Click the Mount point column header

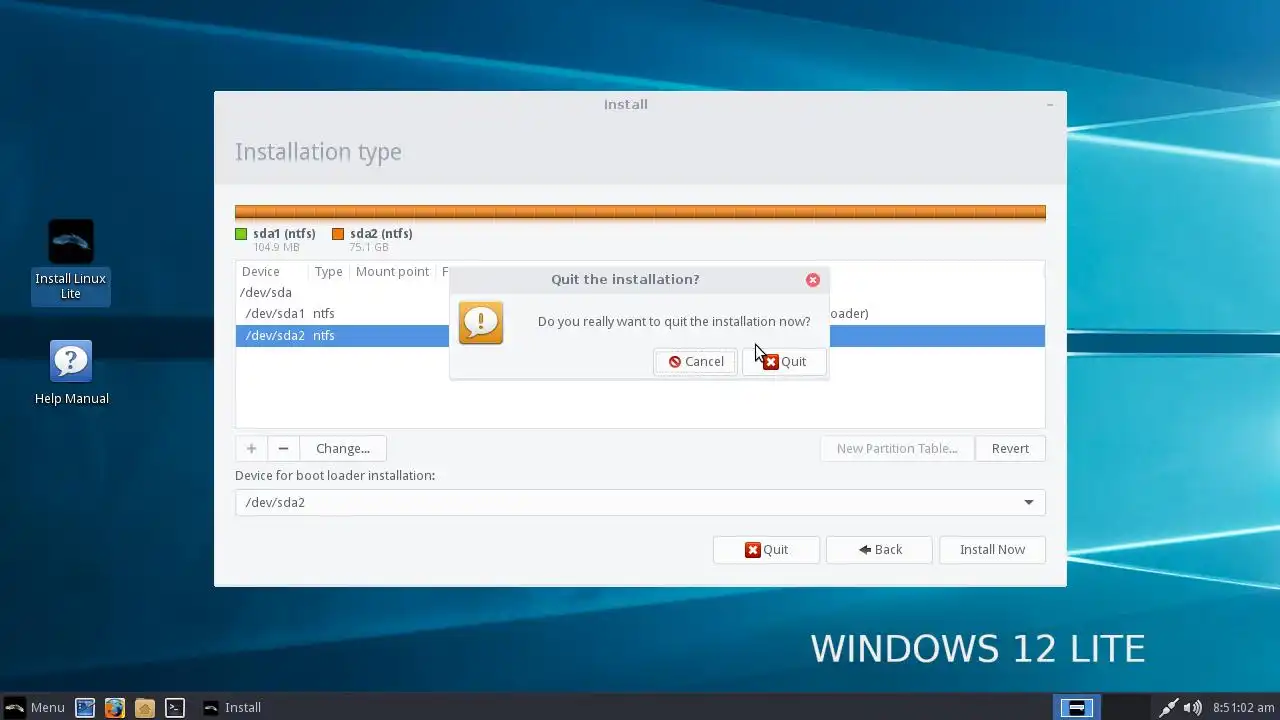pyautogui.click(x=392, y=271)
